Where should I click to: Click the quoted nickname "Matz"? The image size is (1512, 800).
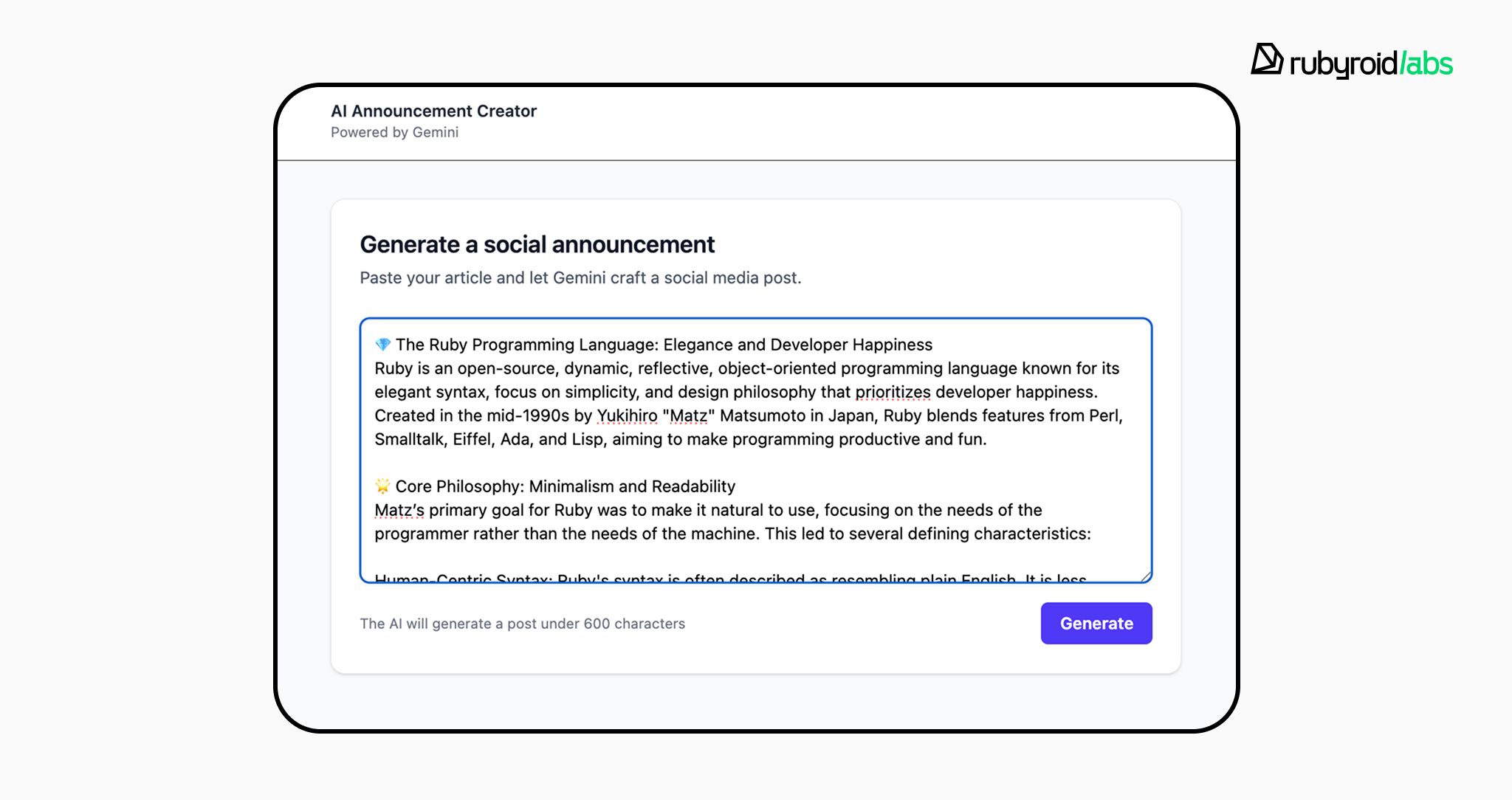tap(689, 415)
